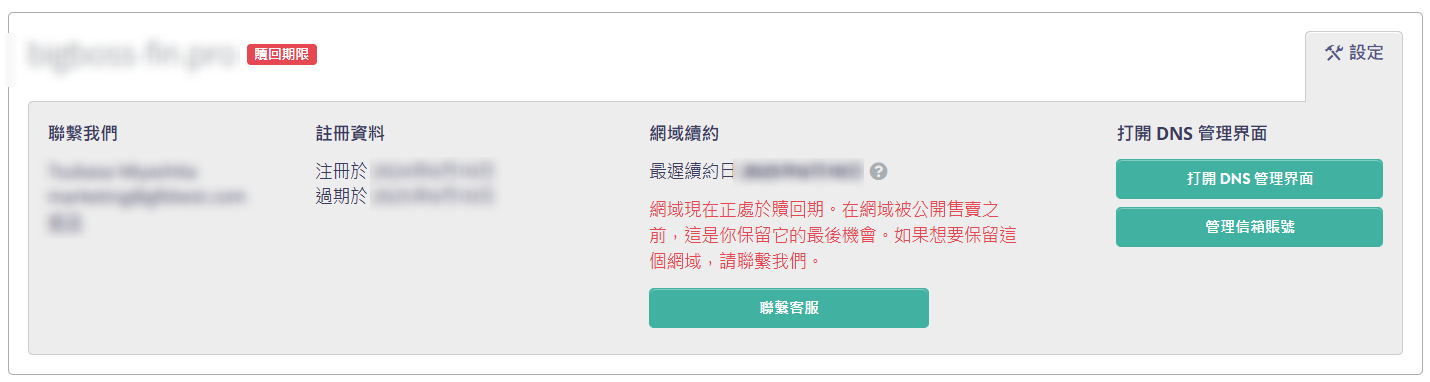Select the red 贖回期限 badge

[x=282, y=55]
